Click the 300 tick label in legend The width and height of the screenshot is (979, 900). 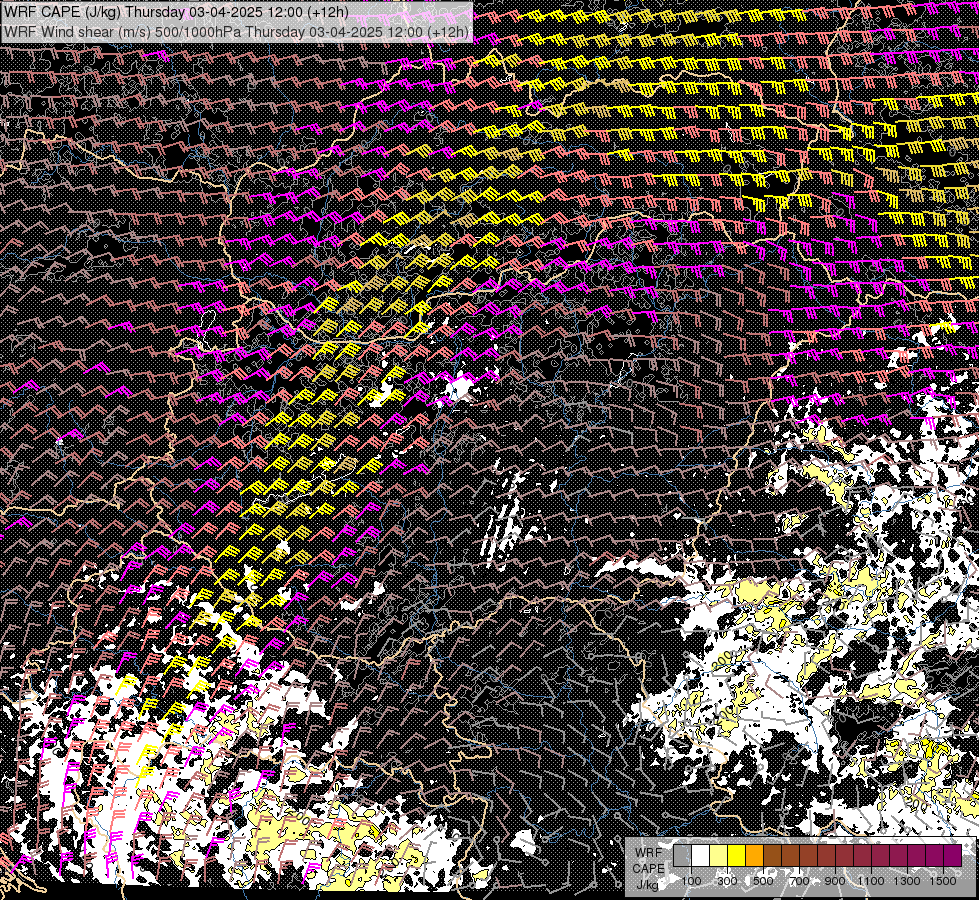pos(727,881)
